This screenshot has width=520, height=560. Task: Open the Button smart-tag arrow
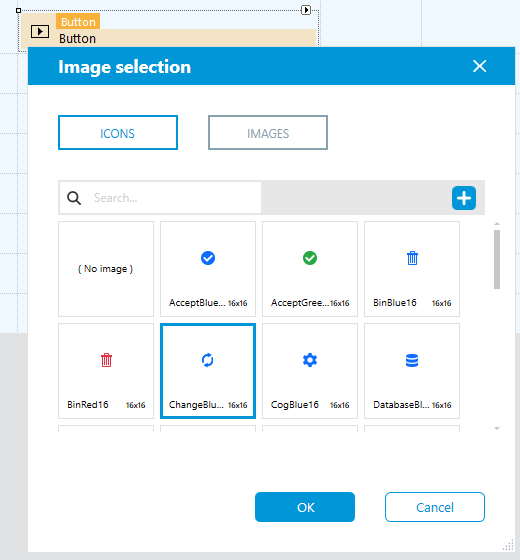click(x=306, y=10)
